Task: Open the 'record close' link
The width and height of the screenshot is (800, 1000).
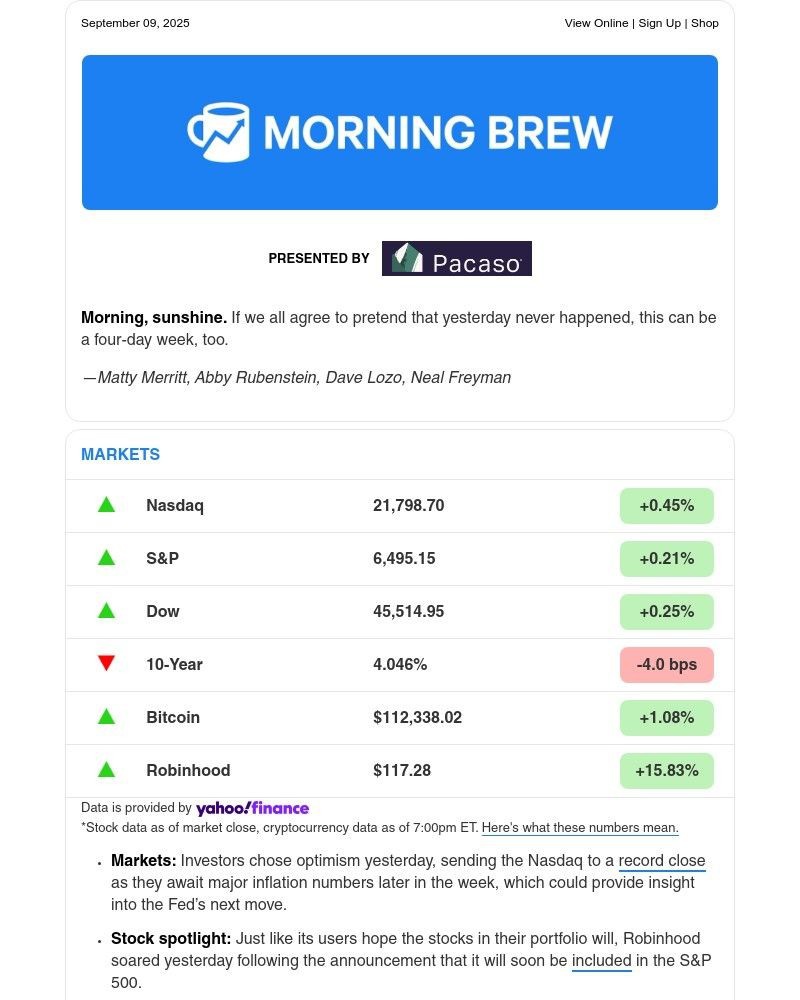Action: 662,861
